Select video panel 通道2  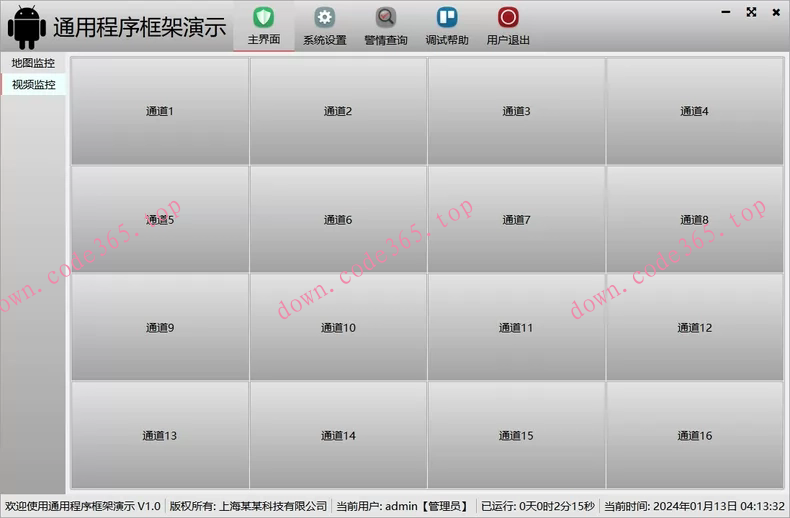point(338,111)
